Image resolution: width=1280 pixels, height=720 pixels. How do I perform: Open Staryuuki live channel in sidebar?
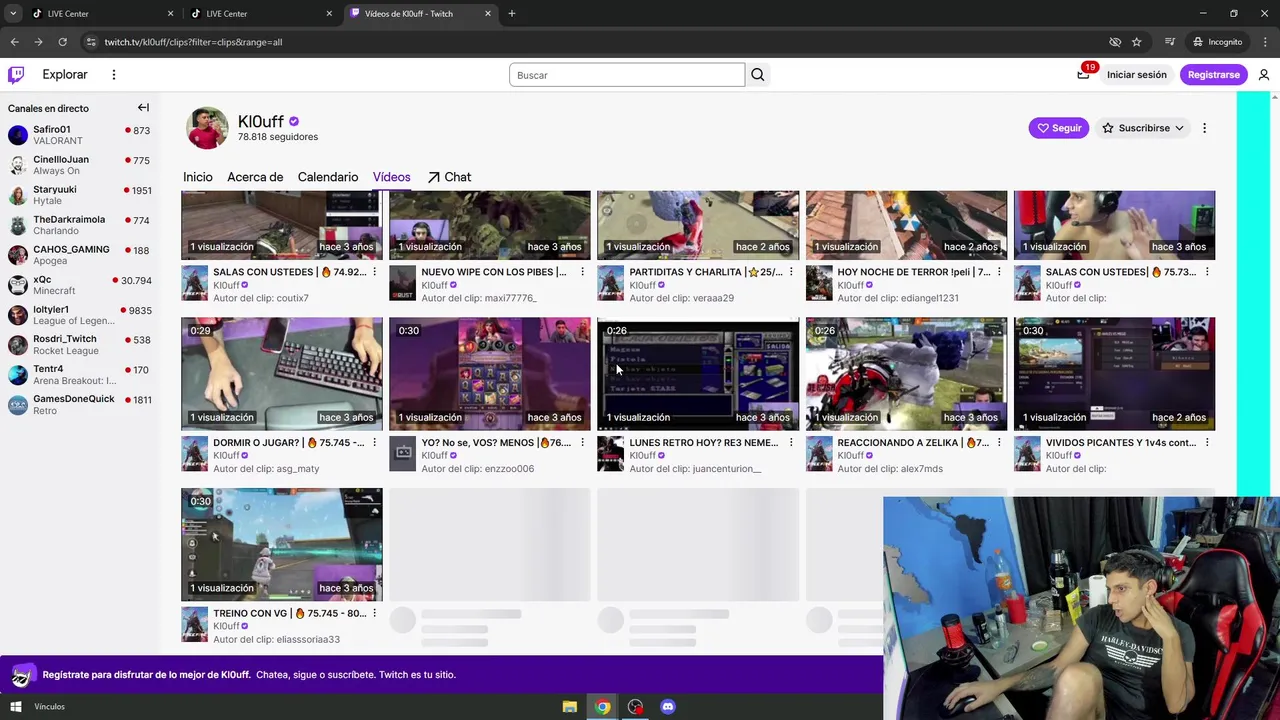point(79,195)
